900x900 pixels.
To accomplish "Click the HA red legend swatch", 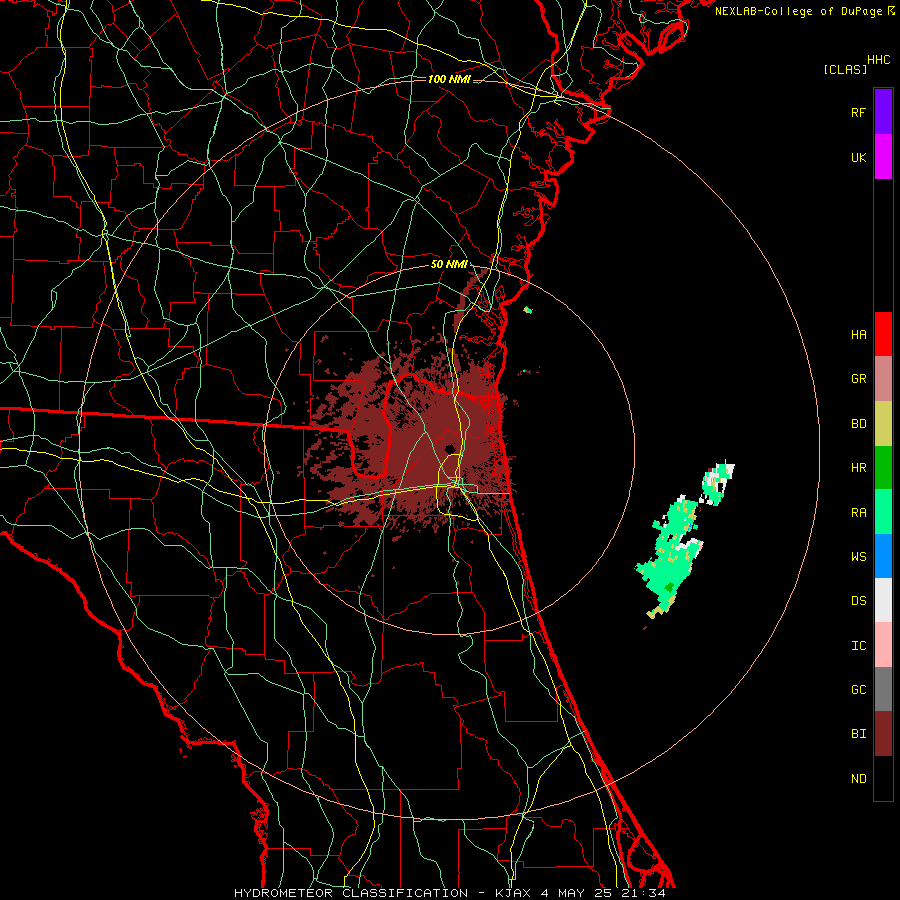I will (x=883, y=334).
